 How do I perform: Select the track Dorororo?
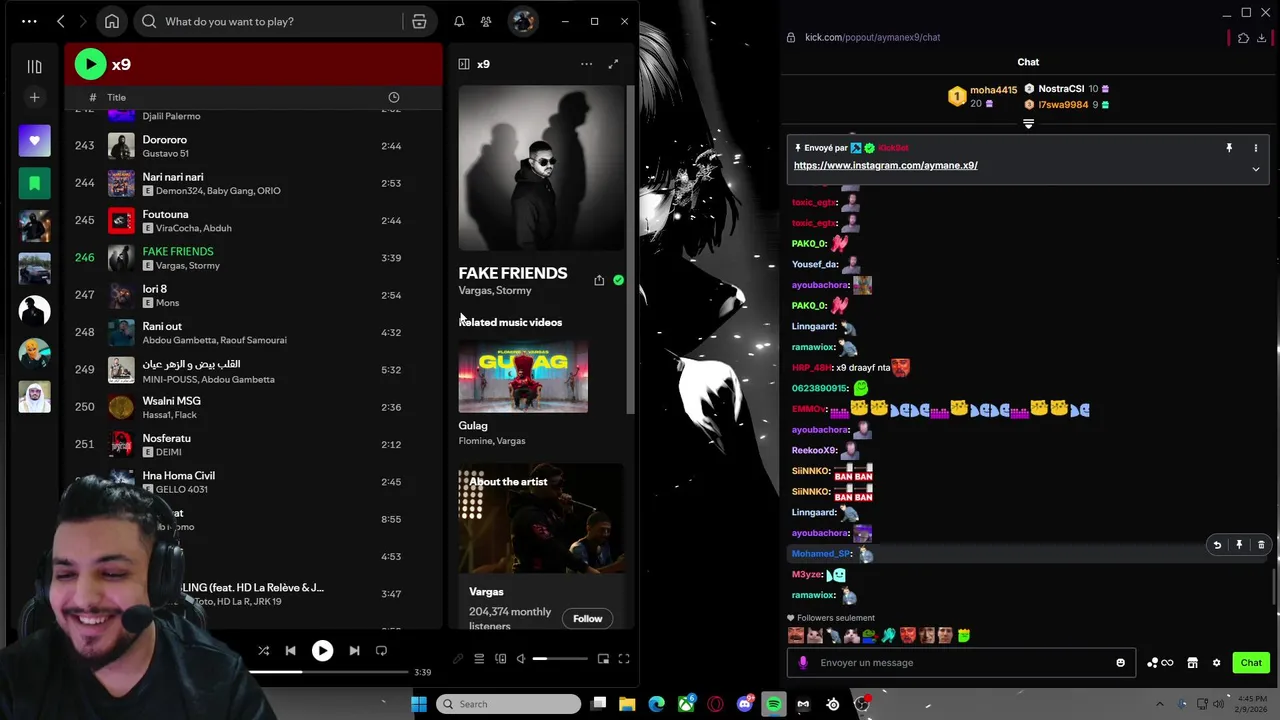[x=255, y=146]
